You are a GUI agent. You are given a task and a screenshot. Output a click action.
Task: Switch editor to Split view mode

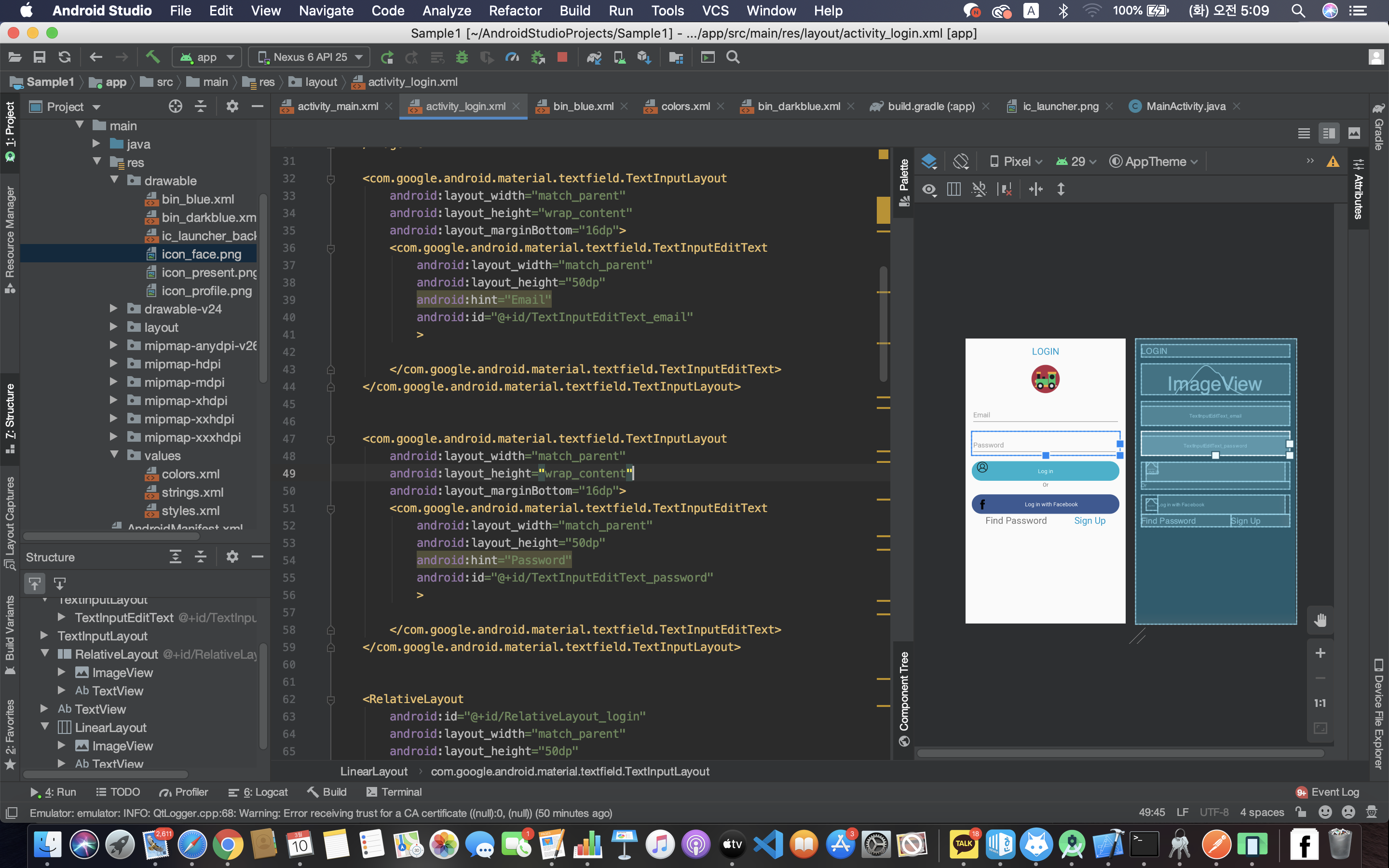(x=1329, y=133)
